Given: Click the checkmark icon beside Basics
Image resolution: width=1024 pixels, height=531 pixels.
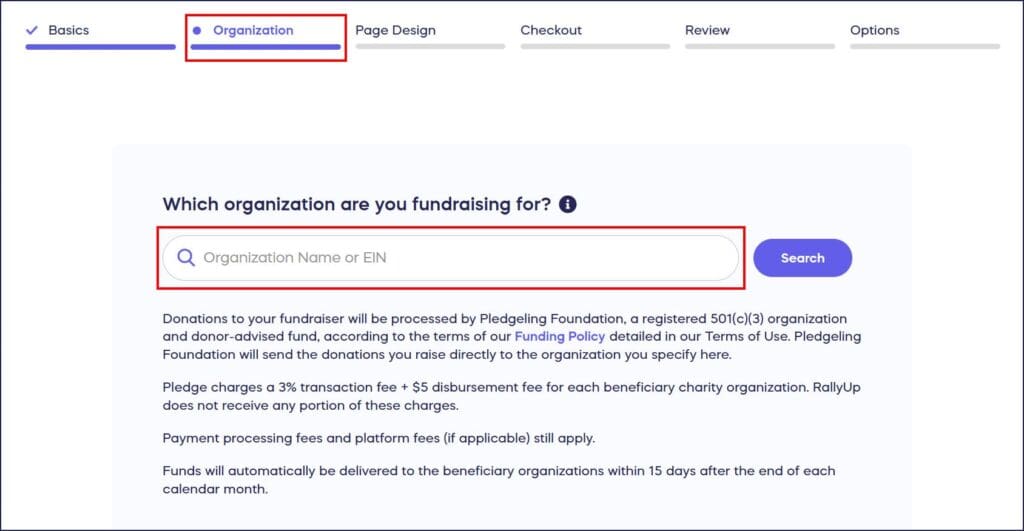Looking at the screenshot, I should click(32, 30).
